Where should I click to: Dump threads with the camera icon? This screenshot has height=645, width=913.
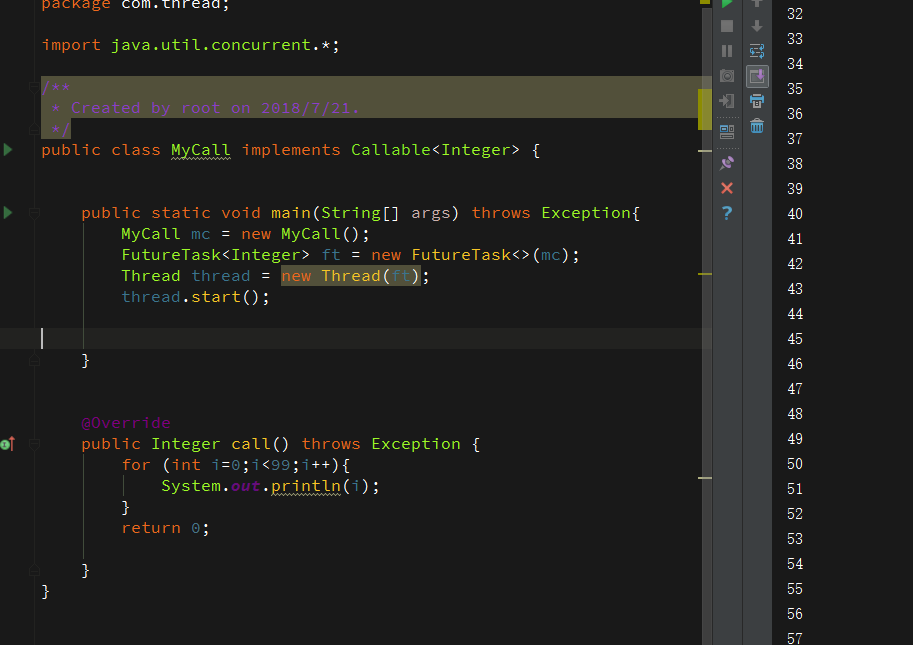tap(727, 76)
